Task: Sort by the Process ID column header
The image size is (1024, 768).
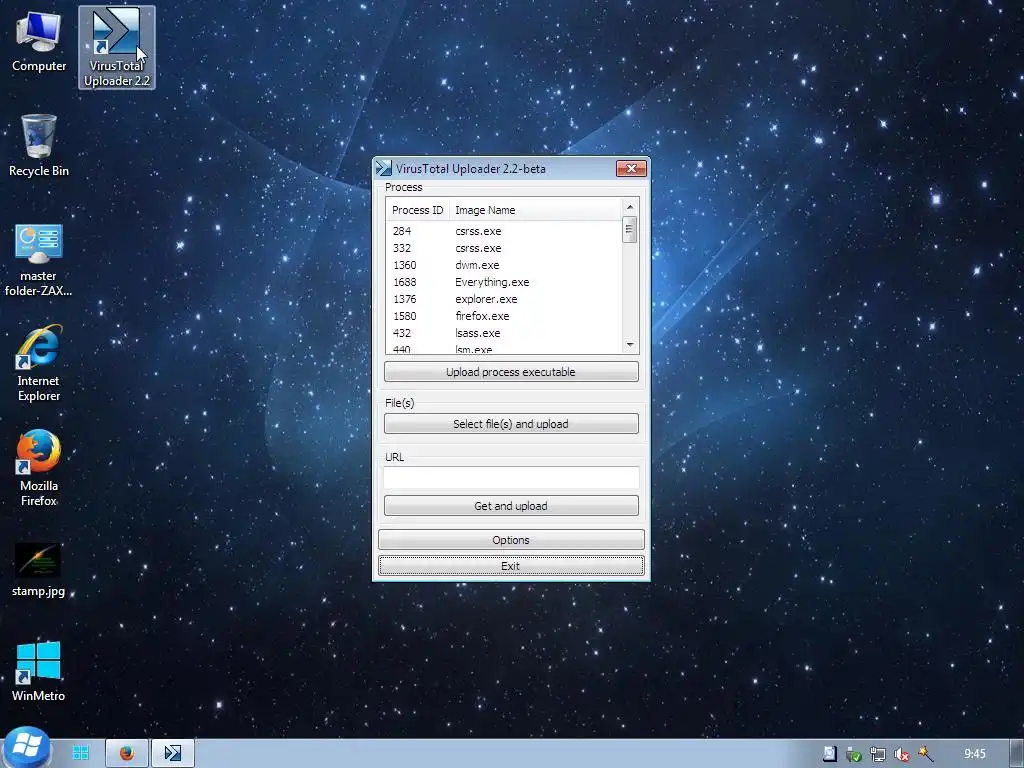Action: (417, 210)
